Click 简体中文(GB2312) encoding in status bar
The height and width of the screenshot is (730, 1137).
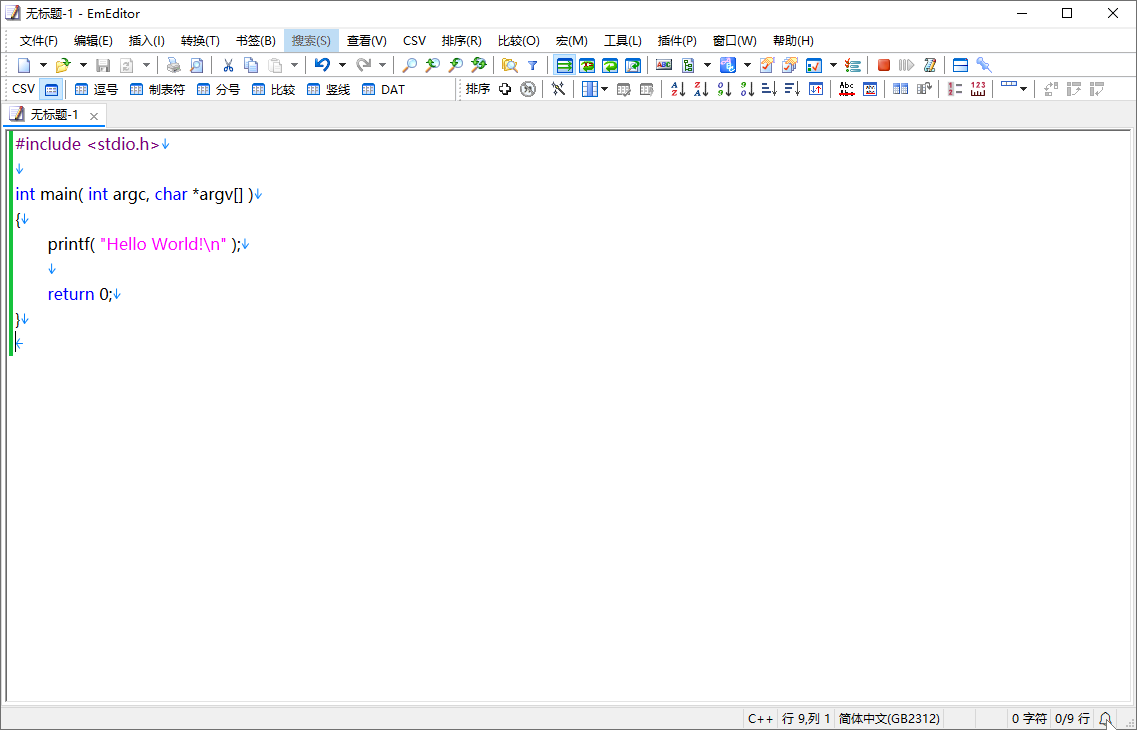[x=889, y=718]
